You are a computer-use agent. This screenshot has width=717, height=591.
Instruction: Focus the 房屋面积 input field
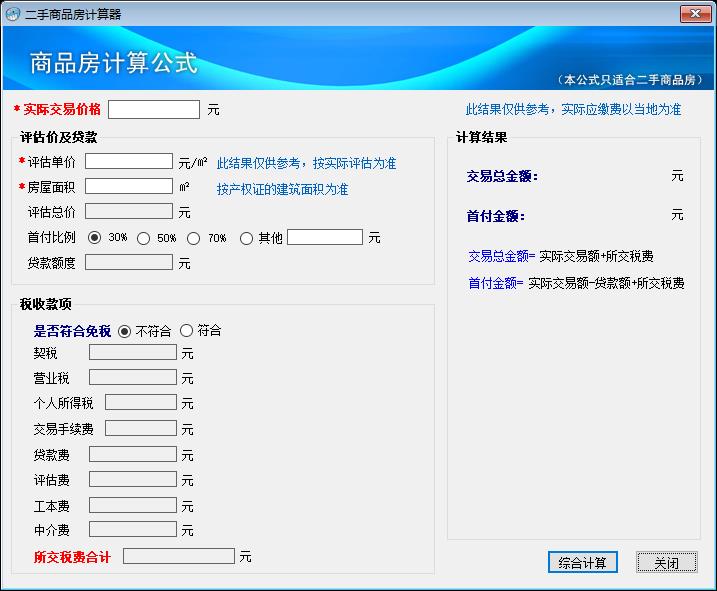[x=129, y=186]
